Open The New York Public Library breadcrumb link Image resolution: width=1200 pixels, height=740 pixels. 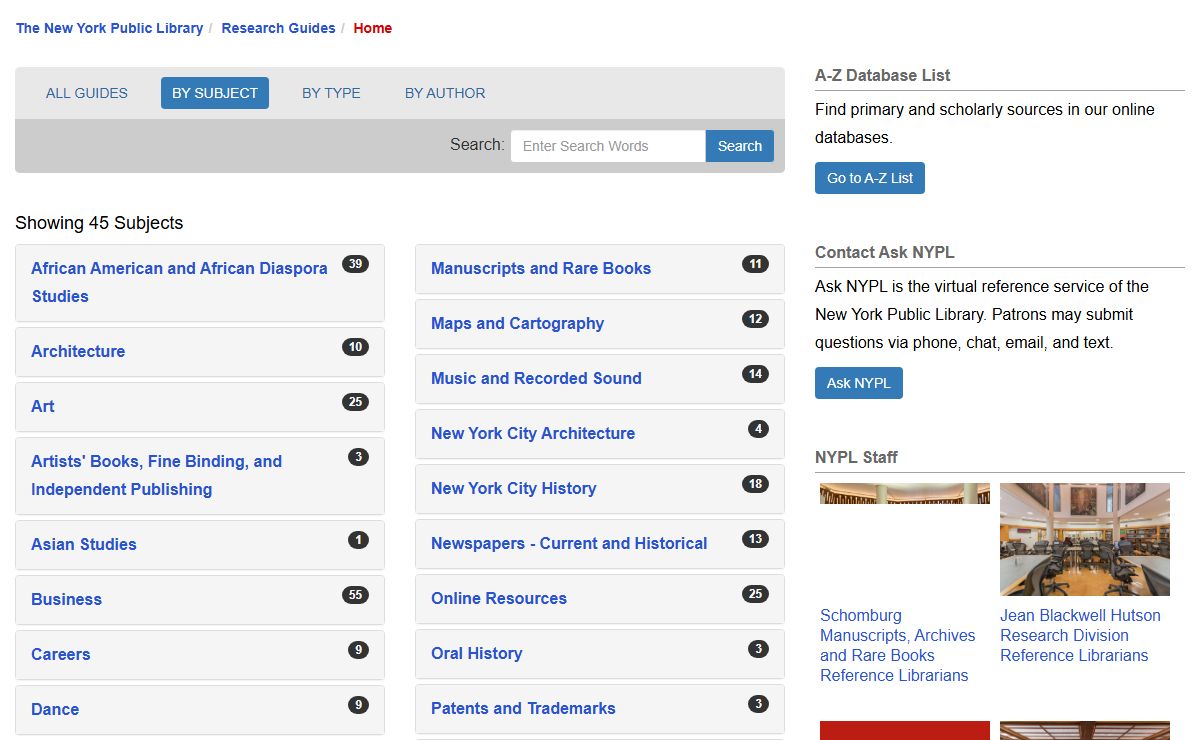click(x=109, y=28)
